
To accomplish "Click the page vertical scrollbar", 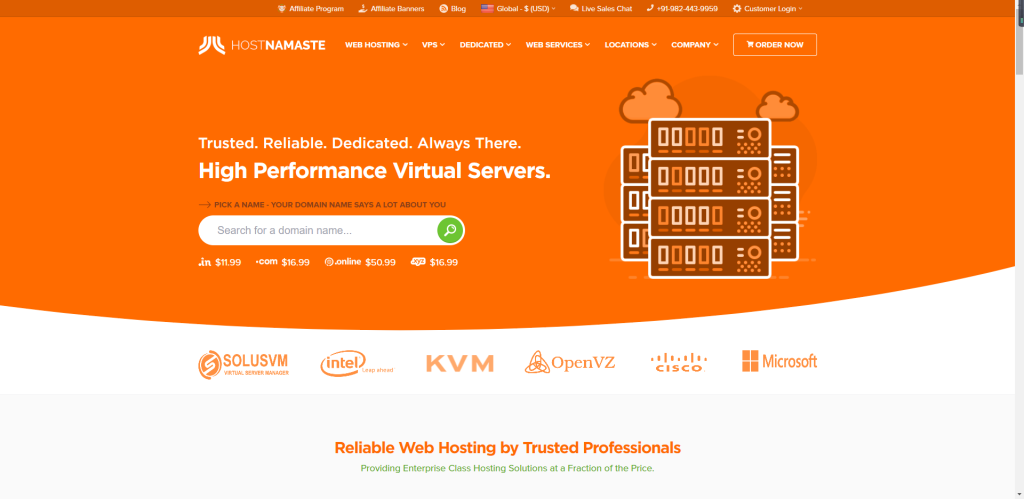I will pyautogui.click(x=1019, y=250).
